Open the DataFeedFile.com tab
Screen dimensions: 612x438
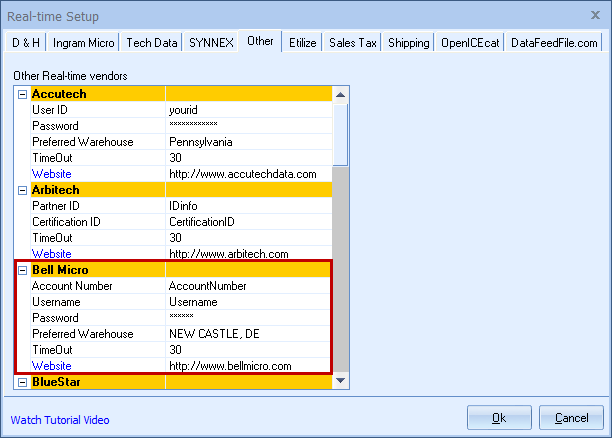coord(554,43)
